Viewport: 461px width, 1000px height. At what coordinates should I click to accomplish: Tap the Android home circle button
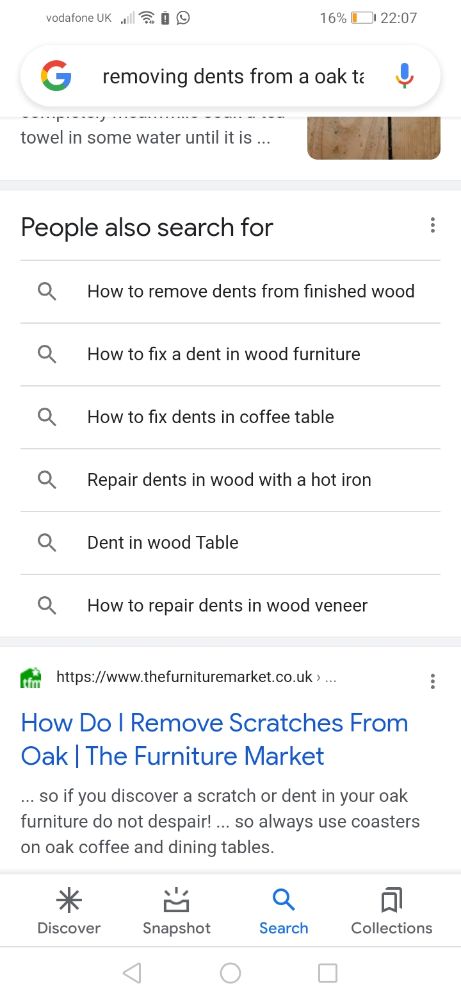click(x=230, y=973)
